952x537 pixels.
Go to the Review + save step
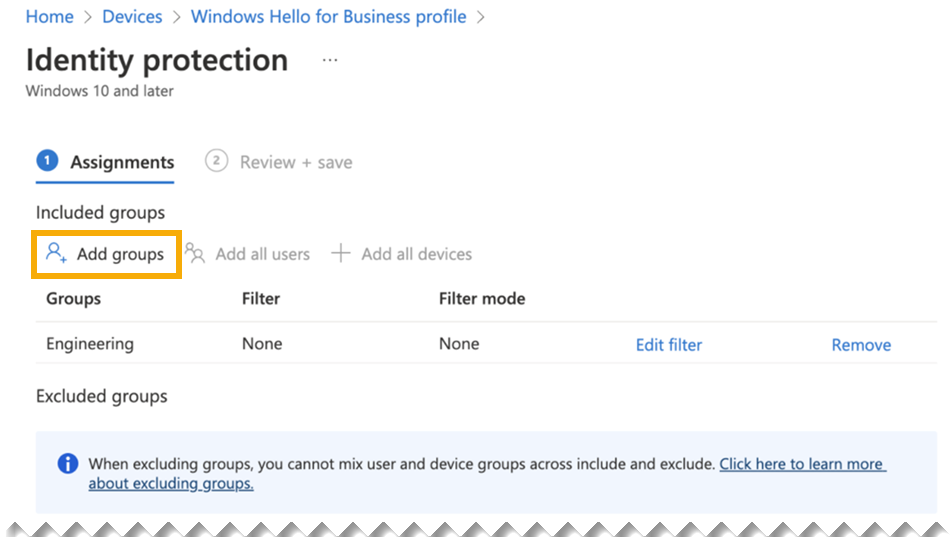pos(296,162)
